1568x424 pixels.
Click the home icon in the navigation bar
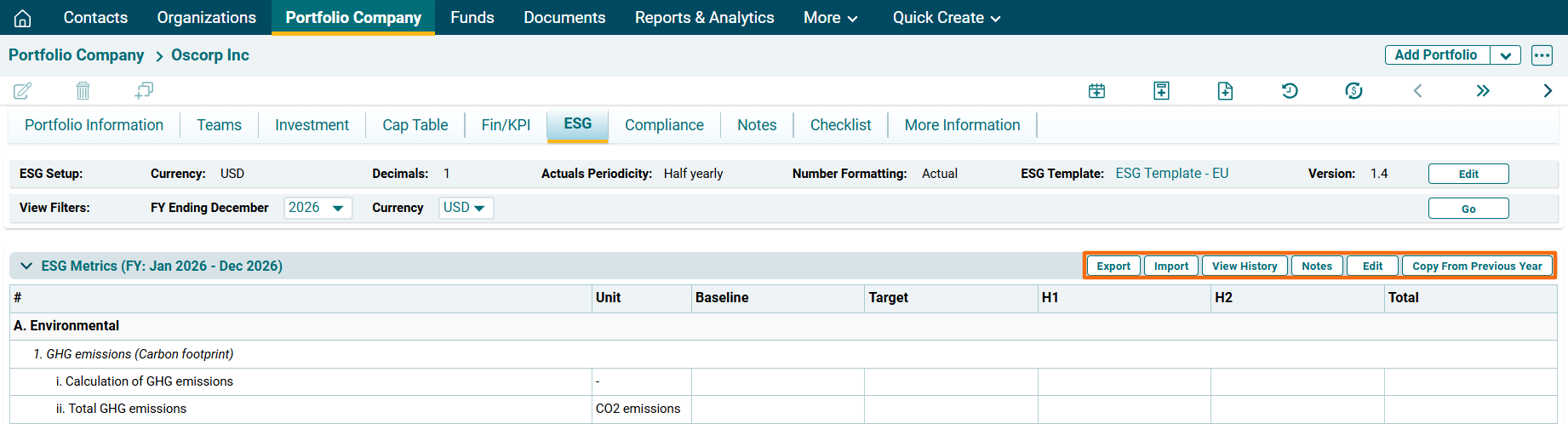point(23,18)
